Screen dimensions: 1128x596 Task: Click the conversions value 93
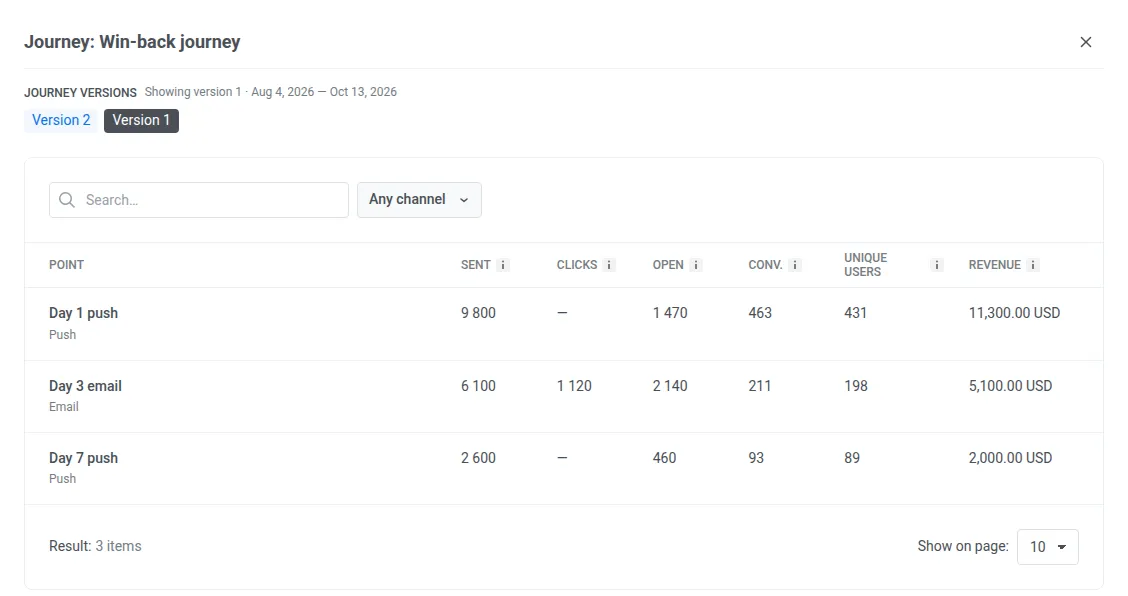click(x=756, y=458)
